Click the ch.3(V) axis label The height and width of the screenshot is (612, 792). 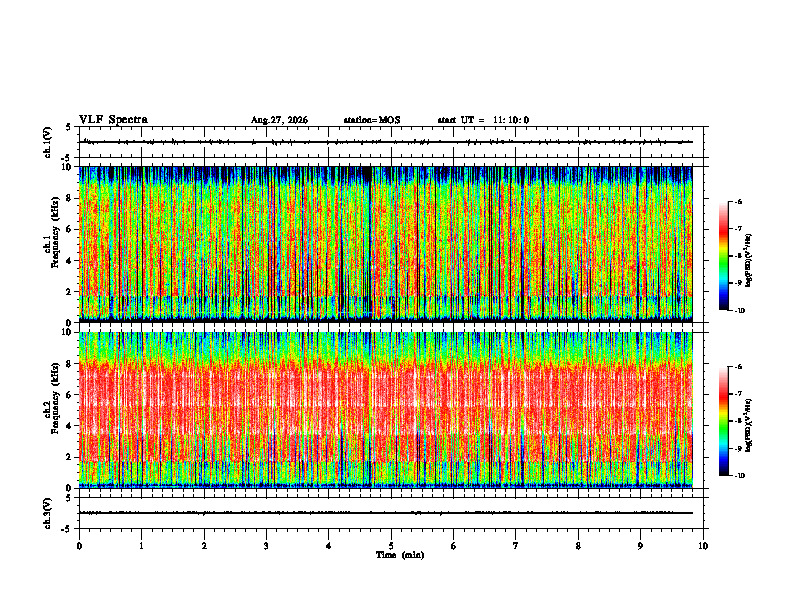click(48, 514)
